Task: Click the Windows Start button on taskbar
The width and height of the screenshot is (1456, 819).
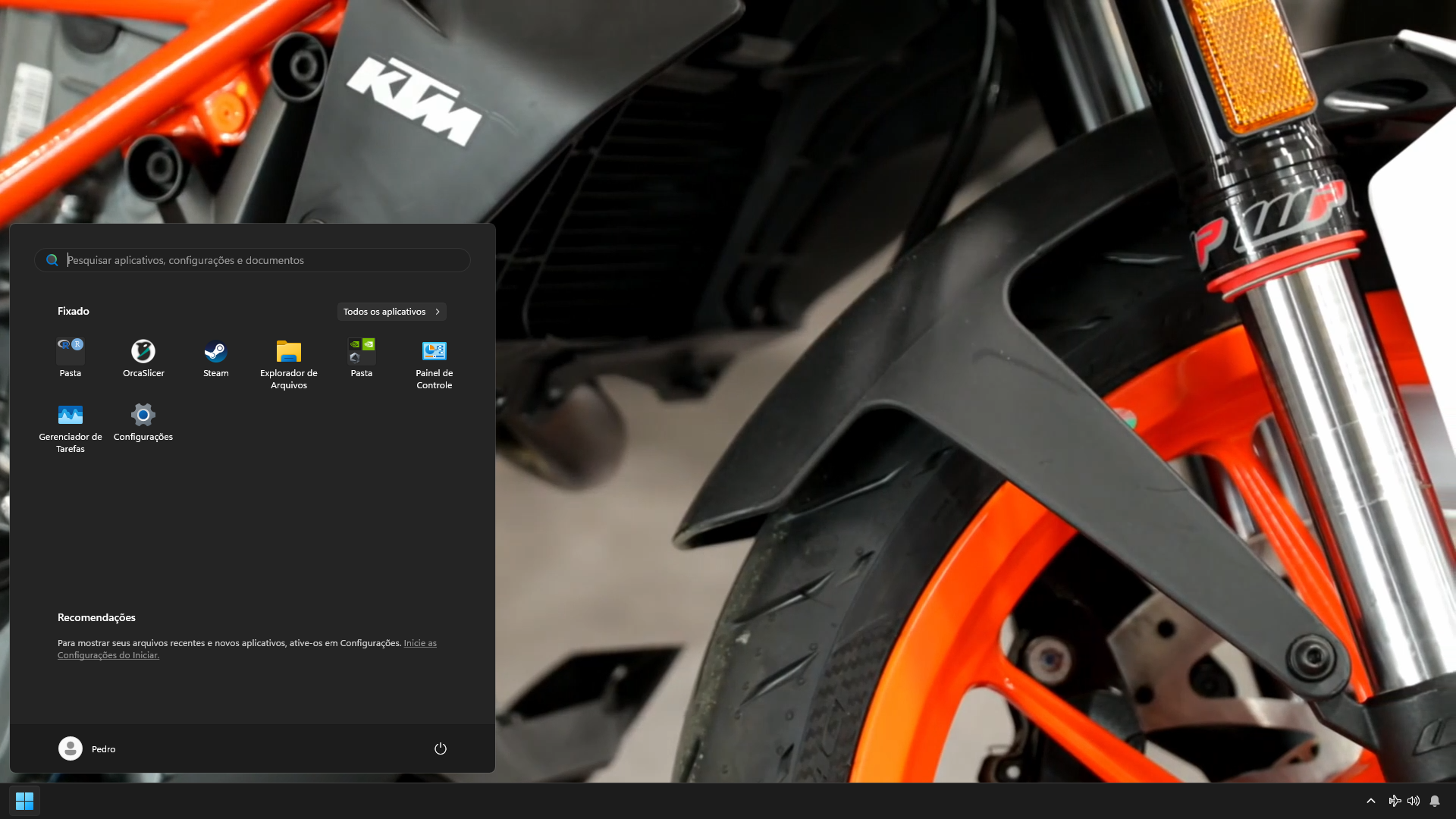Action: coord(24,801)
